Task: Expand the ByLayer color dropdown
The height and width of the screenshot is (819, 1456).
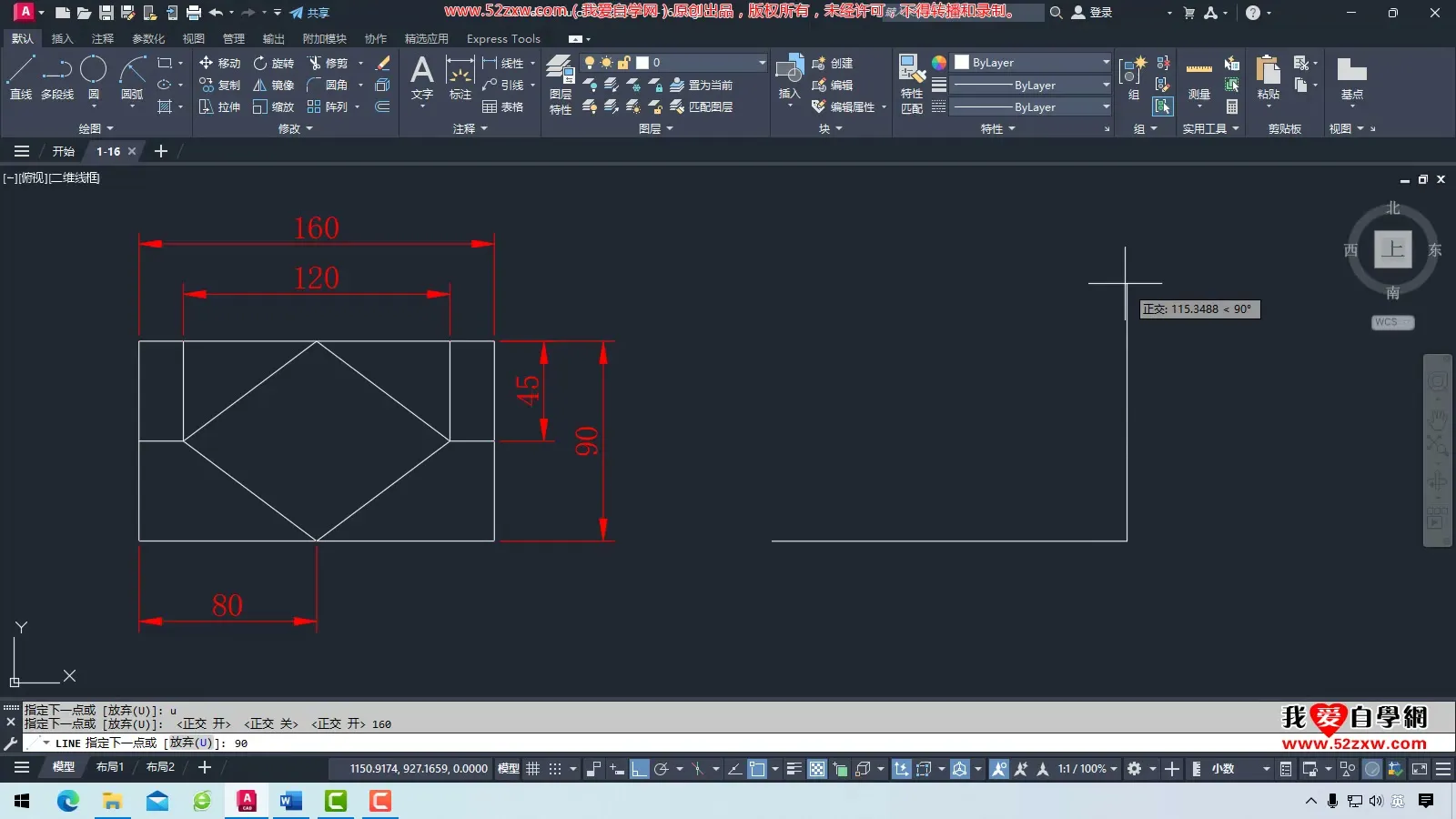Action: (x=1106, y=63)
